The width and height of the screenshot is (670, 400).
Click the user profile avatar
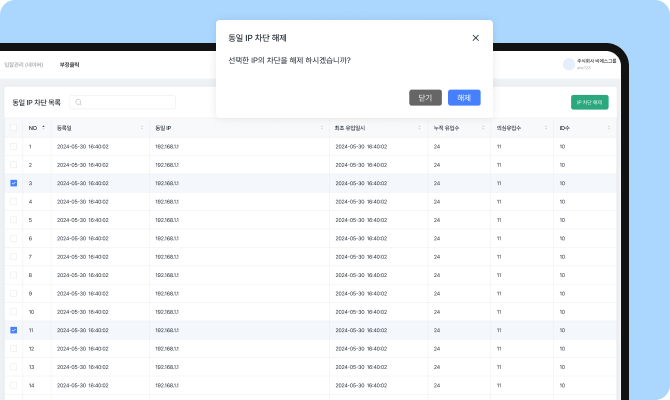pos(569,64)
